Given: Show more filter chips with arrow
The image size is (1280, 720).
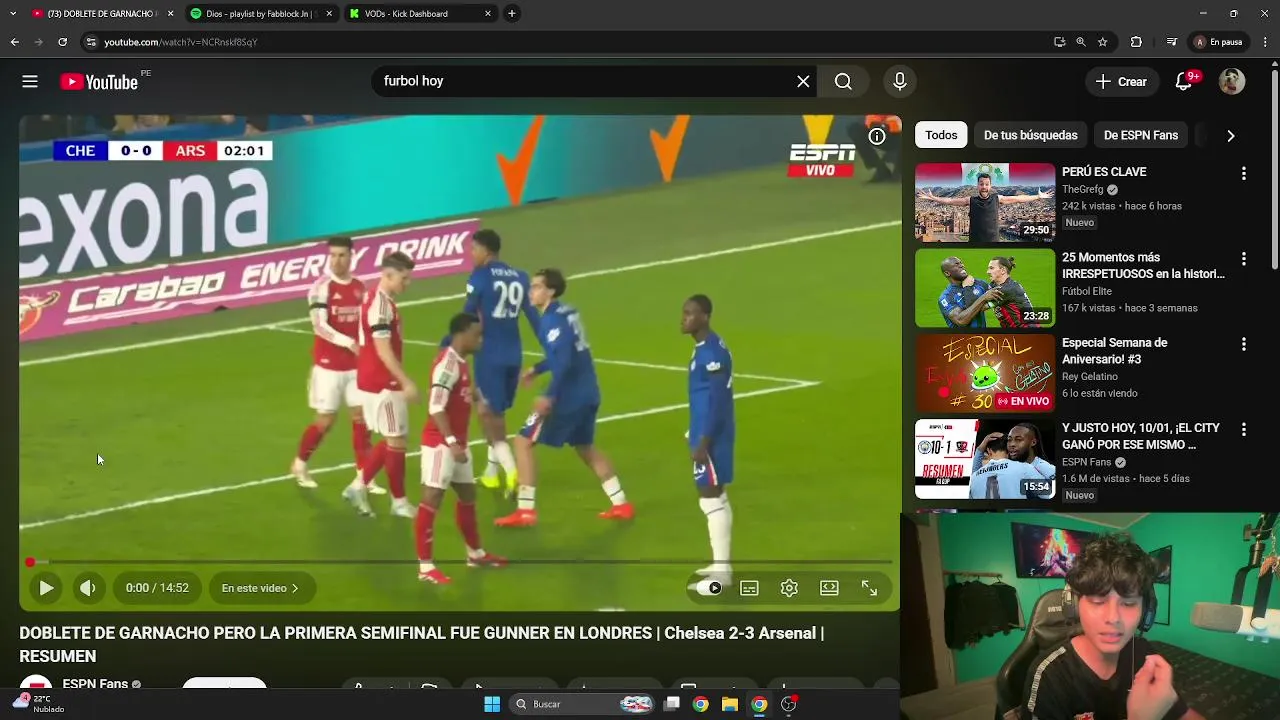Looking at the screenshot, I should [x=1231, y=135].
